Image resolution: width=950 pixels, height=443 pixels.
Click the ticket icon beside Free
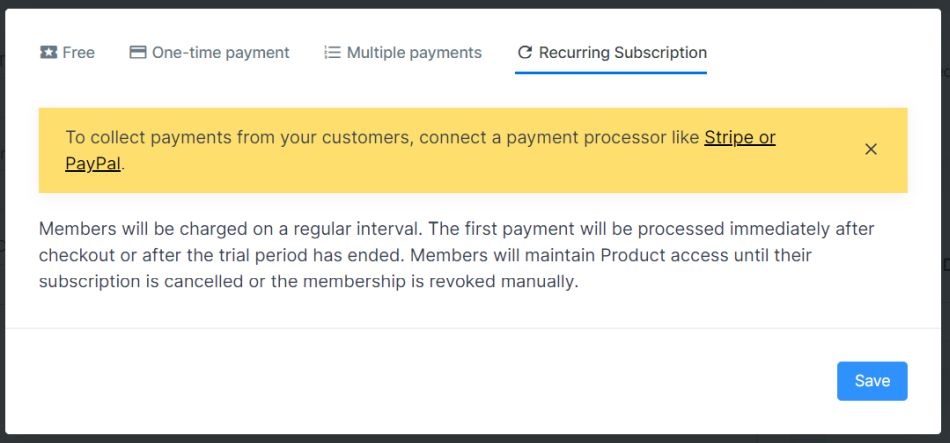(x=48, y=53)
